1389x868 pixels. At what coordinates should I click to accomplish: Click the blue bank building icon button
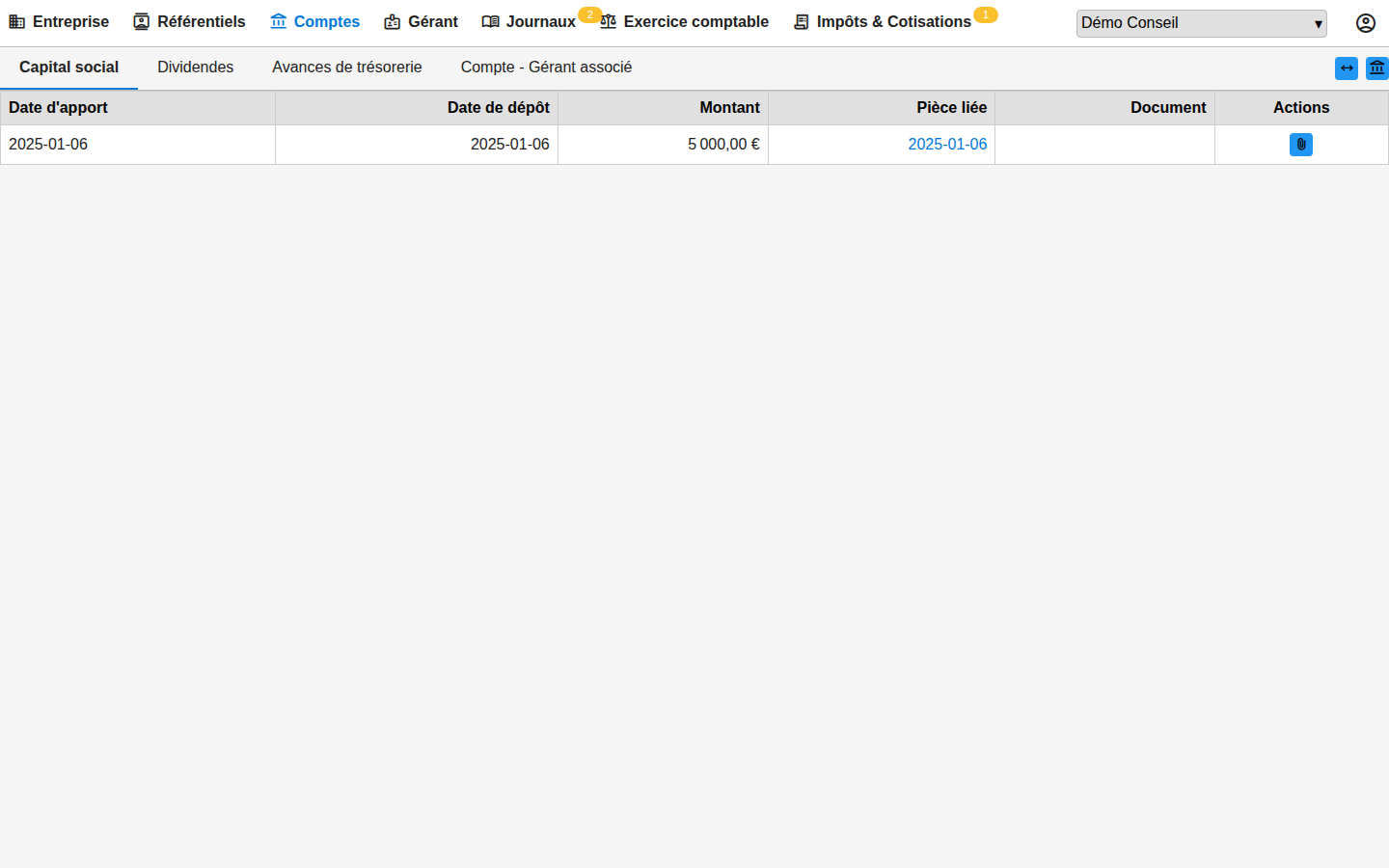coord(1377,68)
